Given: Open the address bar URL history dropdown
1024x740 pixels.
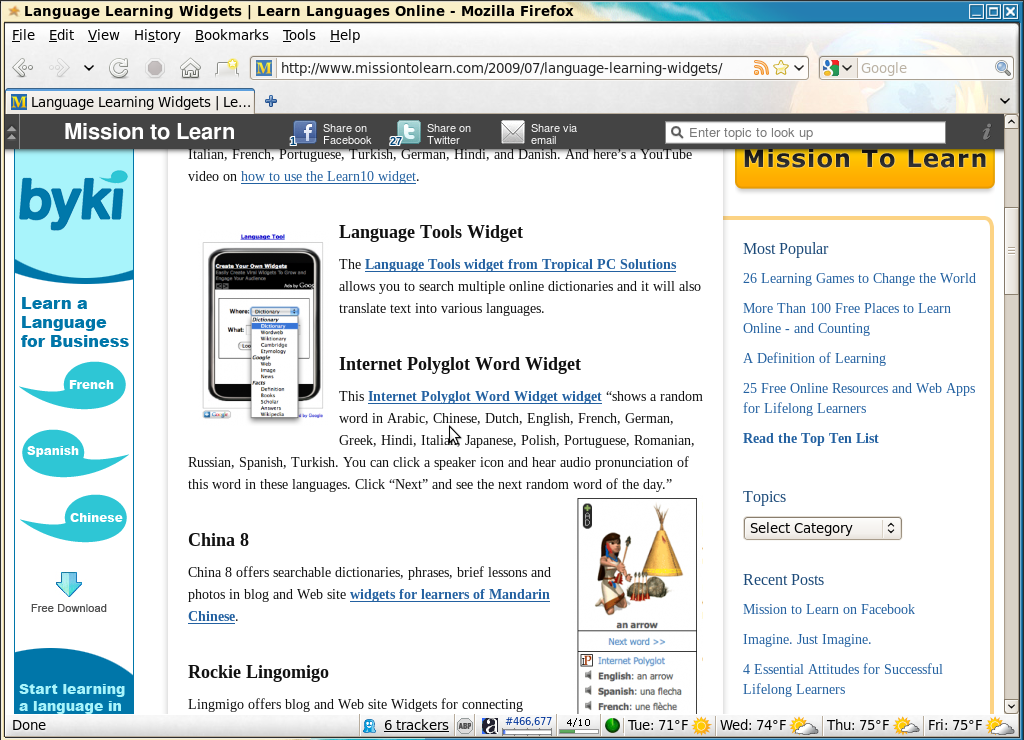Looking at the screenshot, I should point(799,68).
